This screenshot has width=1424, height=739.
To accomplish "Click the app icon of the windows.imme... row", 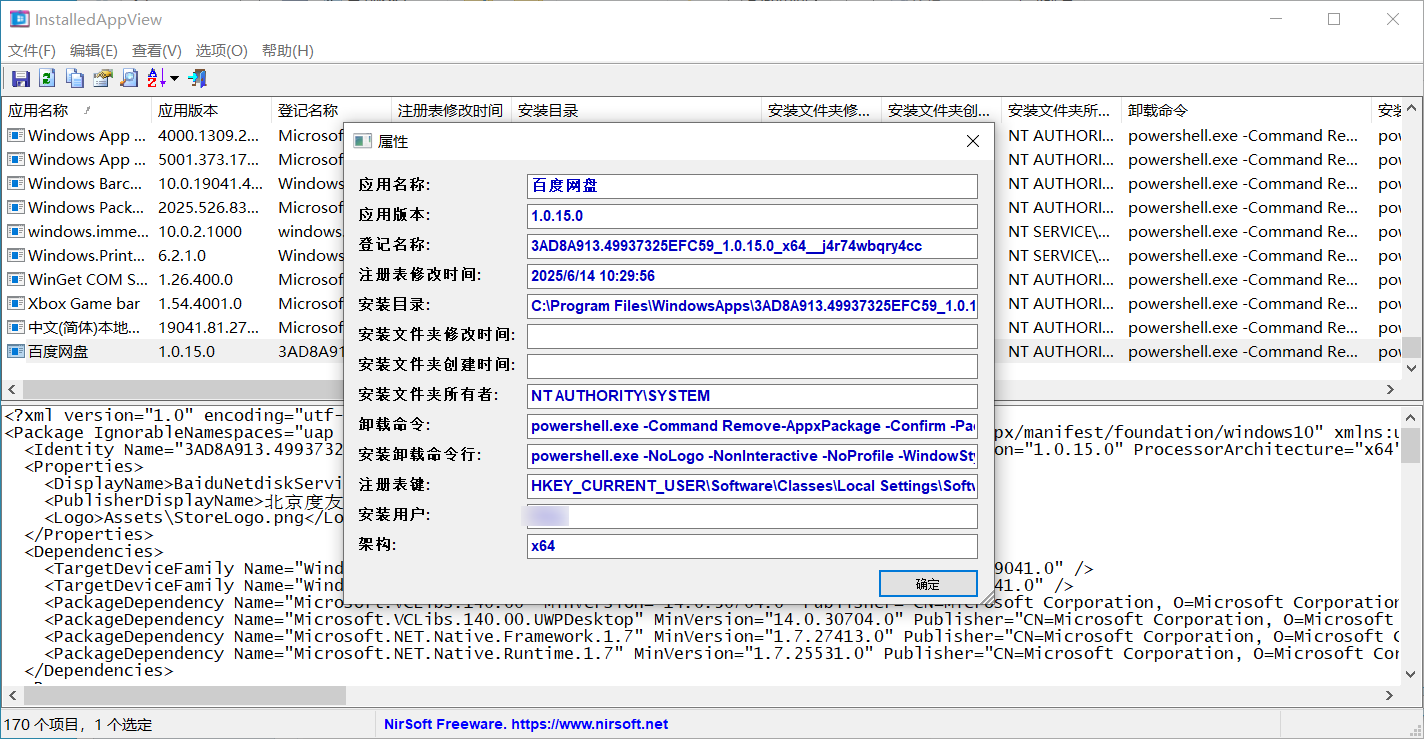I will click(x=16, y=232).
